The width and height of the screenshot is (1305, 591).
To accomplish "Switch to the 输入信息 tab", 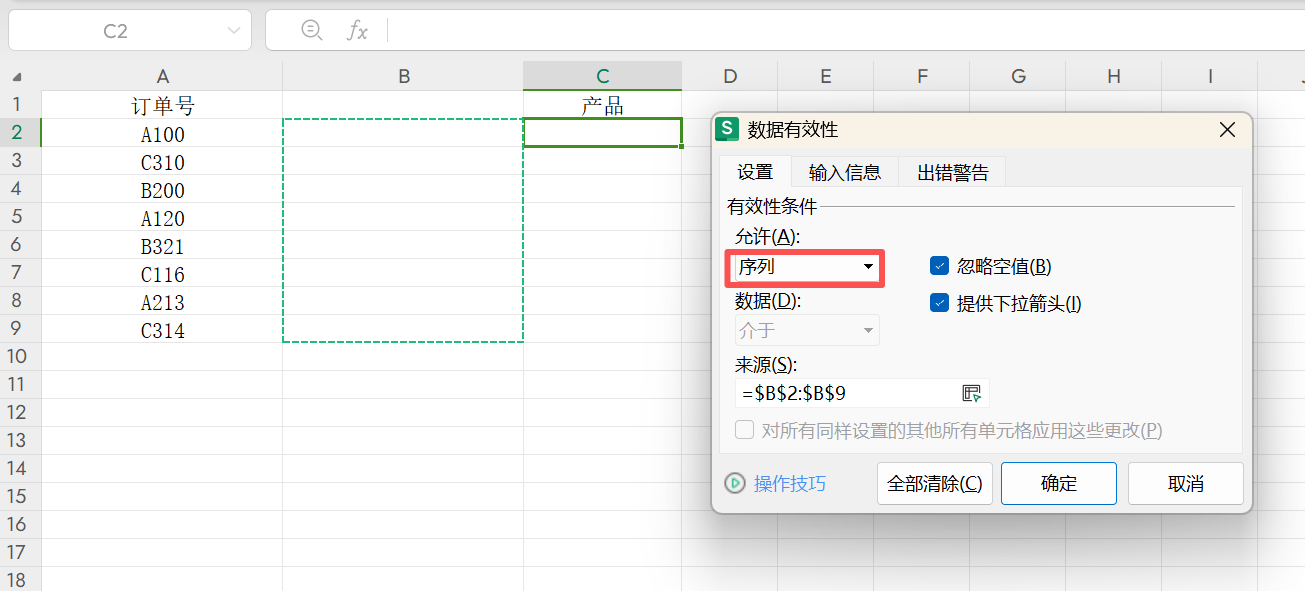I will pos(844,171).
